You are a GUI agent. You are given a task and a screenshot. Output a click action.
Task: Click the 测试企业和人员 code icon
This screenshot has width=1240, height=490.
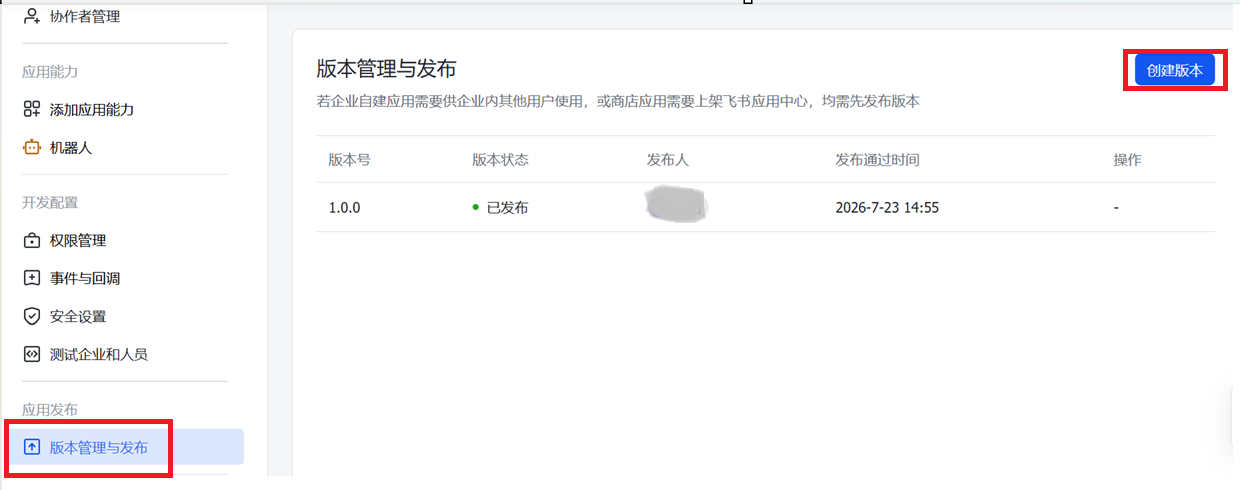(32, 354)
